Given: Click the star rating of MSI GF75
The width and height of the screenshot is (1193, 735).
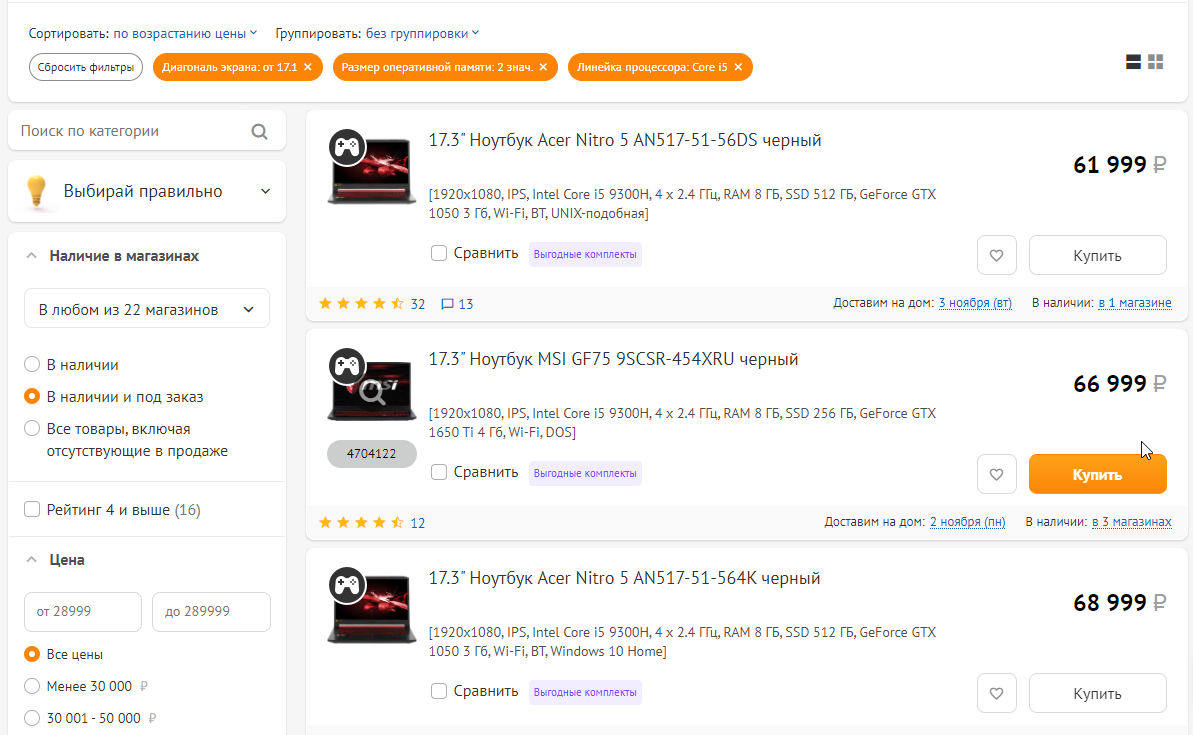Looking at the screenshot, I should 361,523.
